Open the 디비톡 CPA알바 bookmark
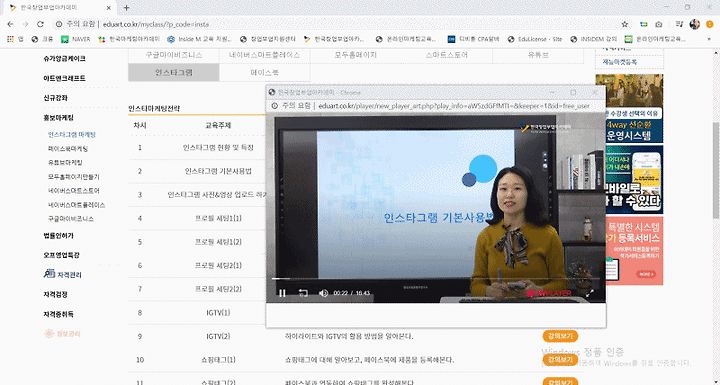Image resolution: width=720 pixels, height=385 pixels. [473, 40]
